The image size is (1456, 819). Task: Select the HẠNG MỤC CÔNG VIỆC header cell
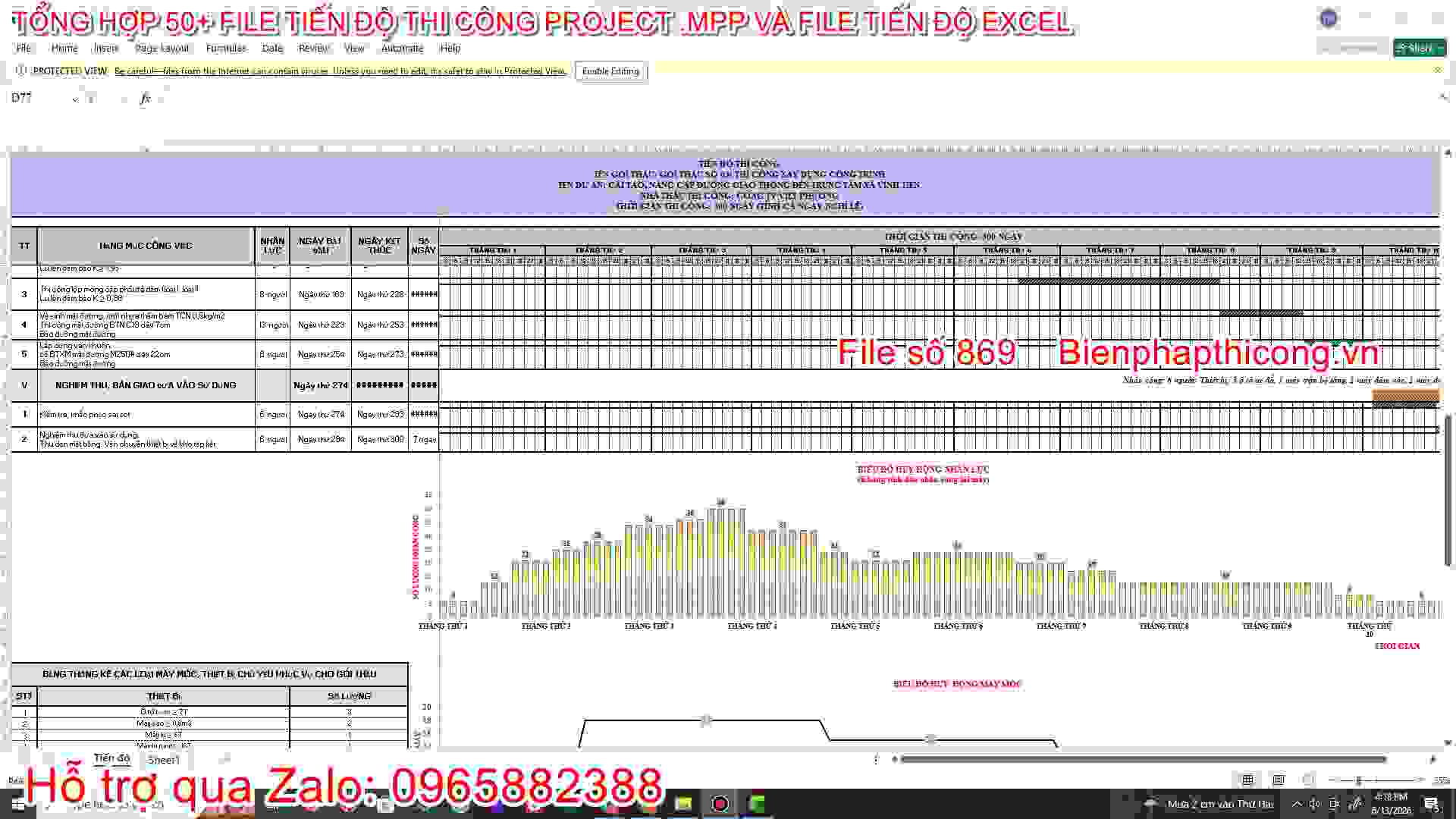coord(146,246)
